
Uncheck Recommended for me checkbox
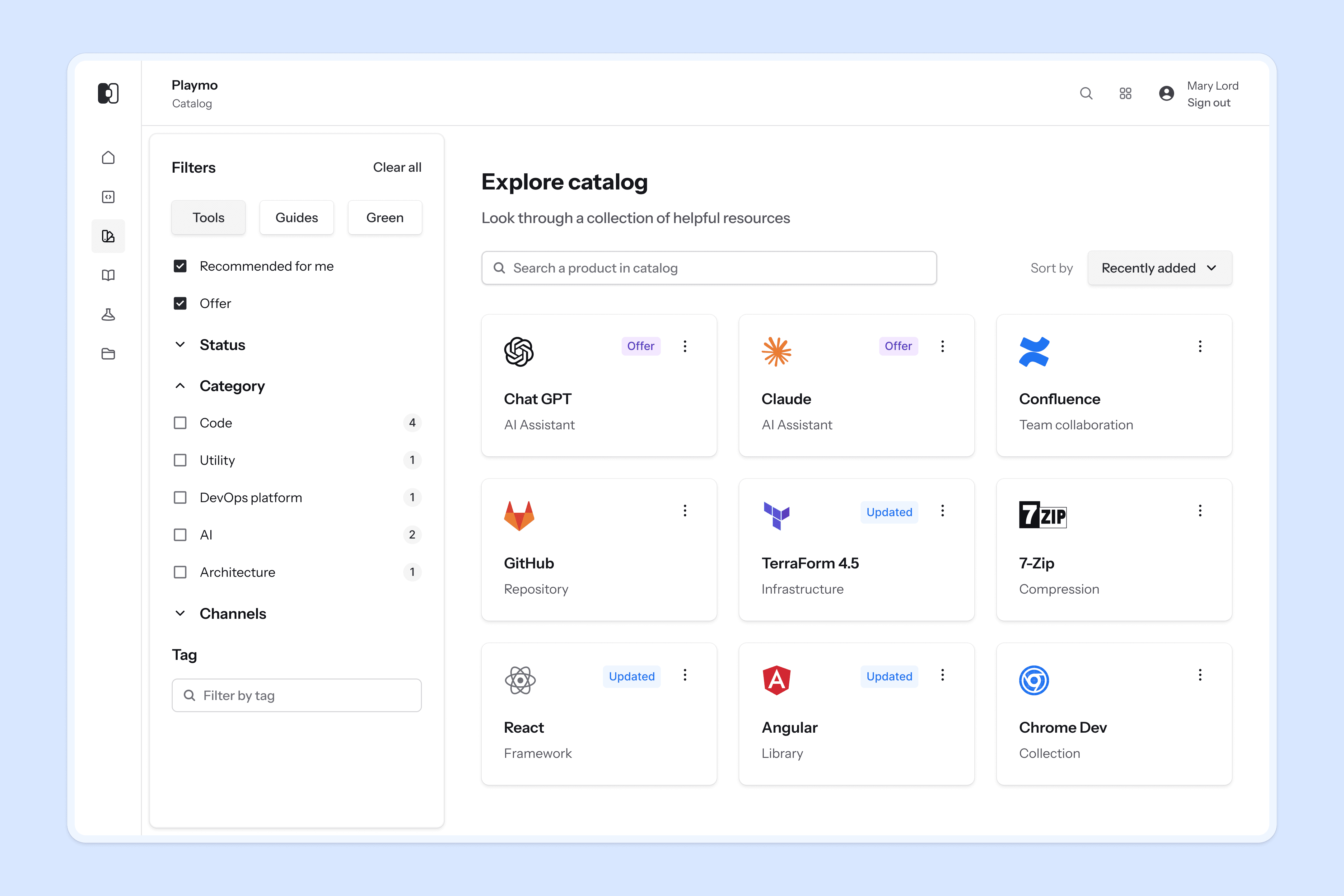[180, 266]
